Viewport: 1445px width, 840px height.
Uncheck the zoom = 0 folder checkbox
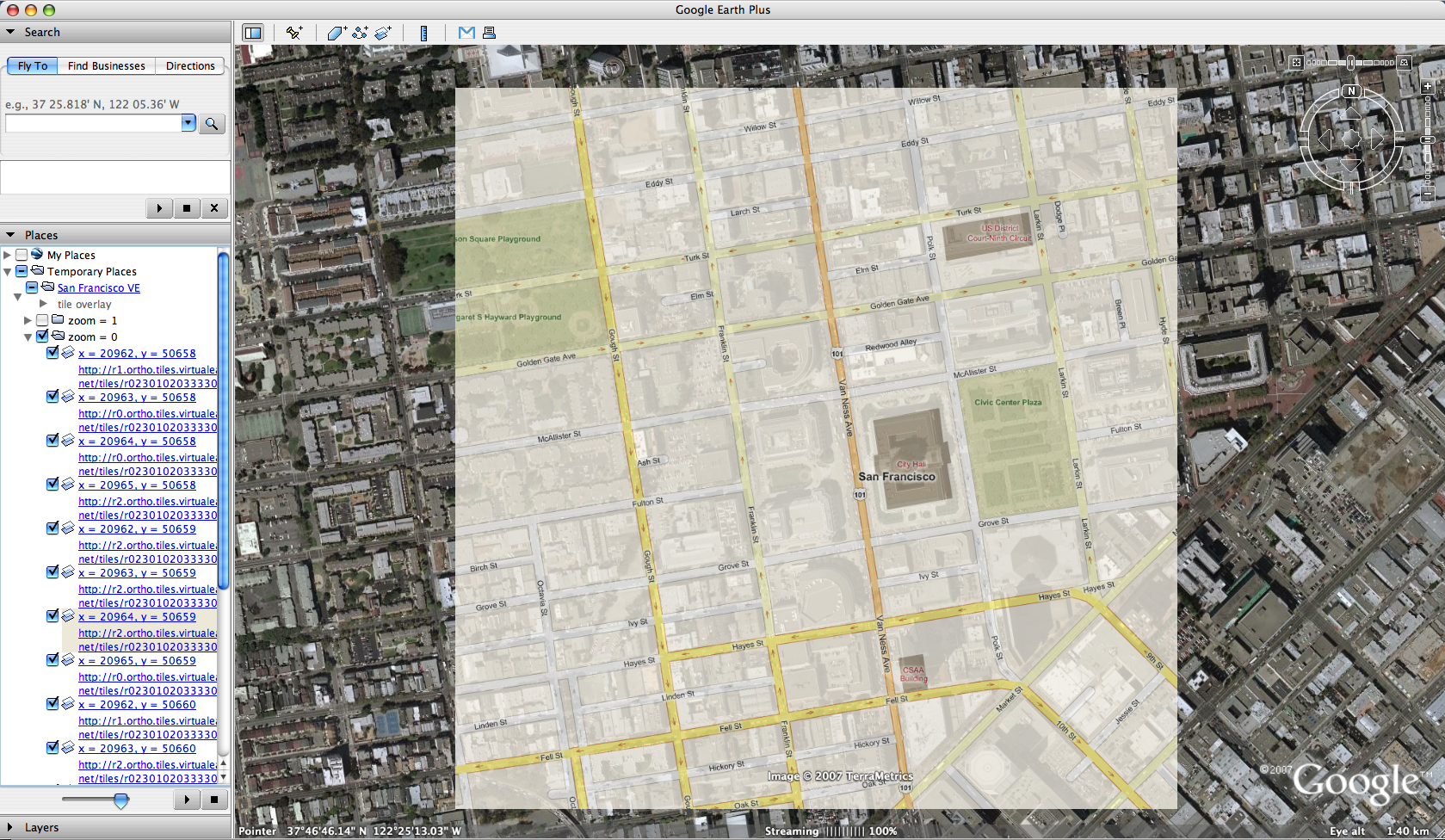[x=42, y=337]
